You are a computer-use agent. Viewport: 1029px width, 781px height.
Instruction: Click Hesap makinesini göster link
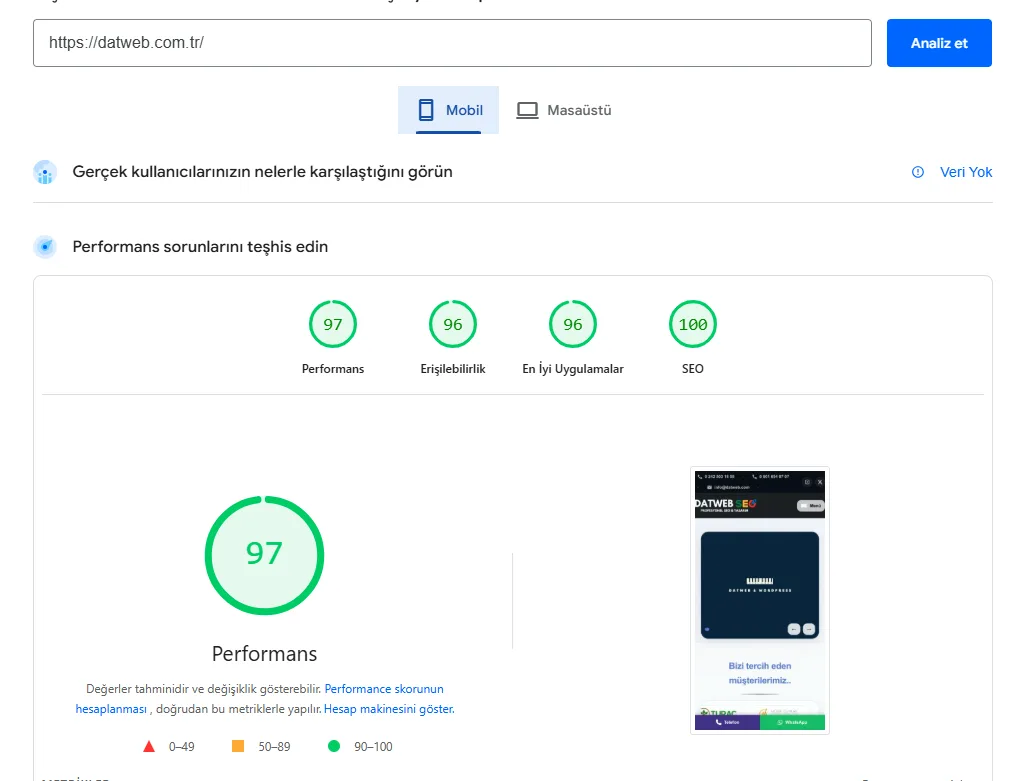(x=389, y=709)
